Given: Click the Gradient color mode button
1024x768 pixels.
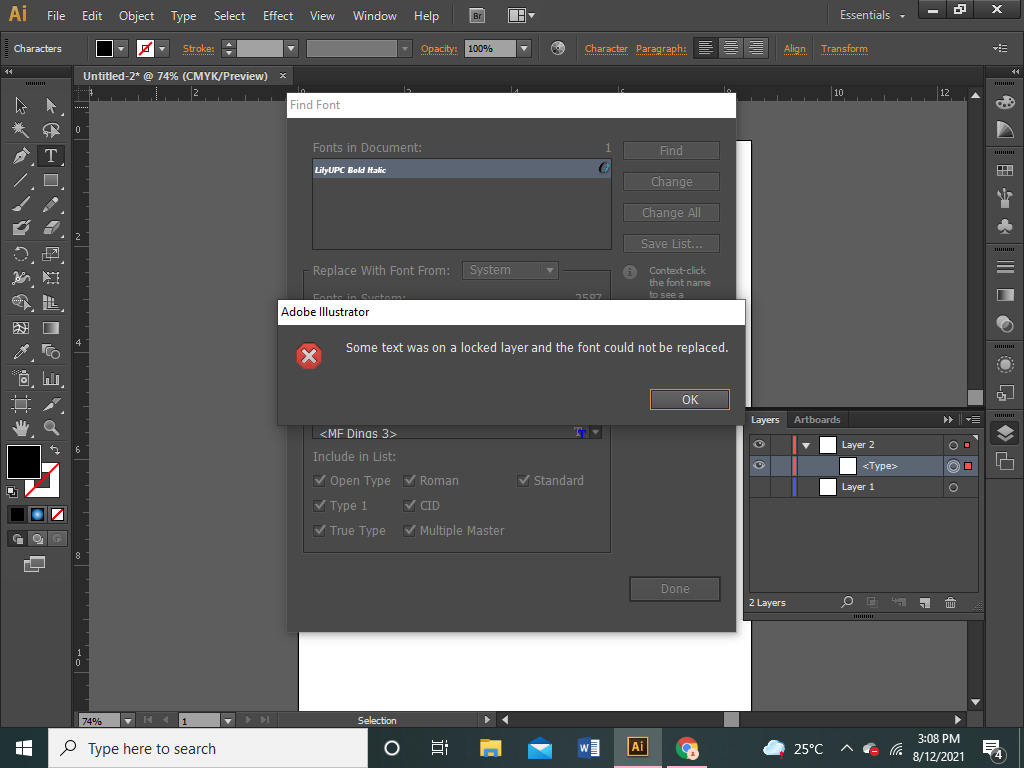Looking at the screenshot, I should click(37, 515).
